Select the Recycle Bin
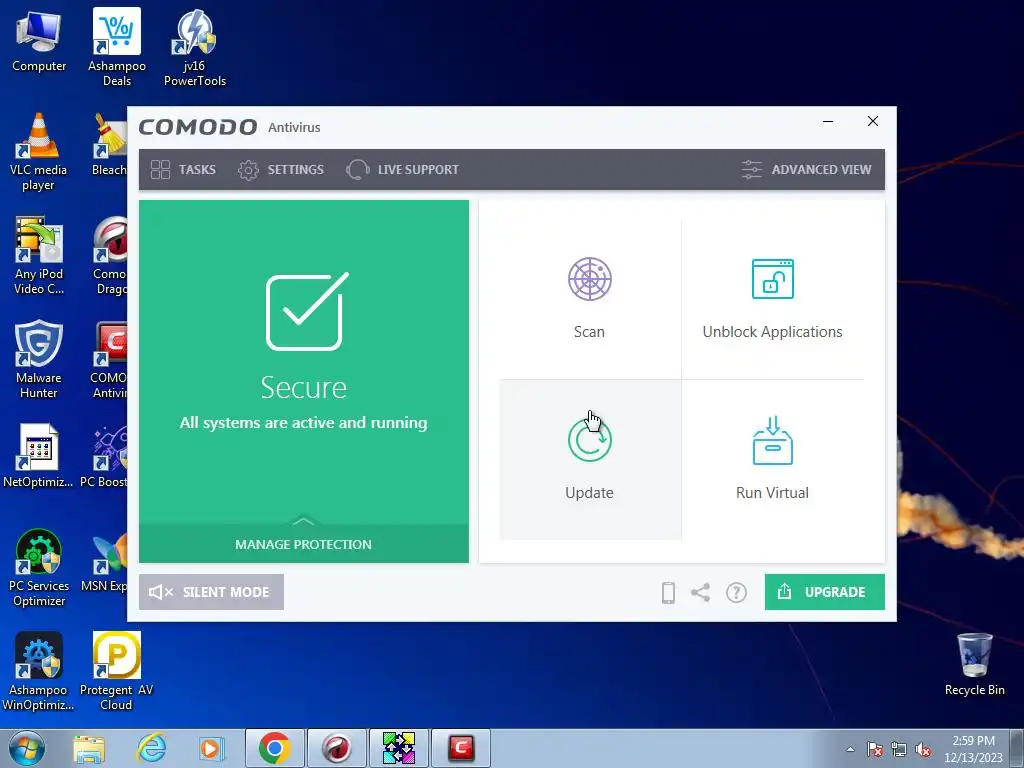 (974, 664)
